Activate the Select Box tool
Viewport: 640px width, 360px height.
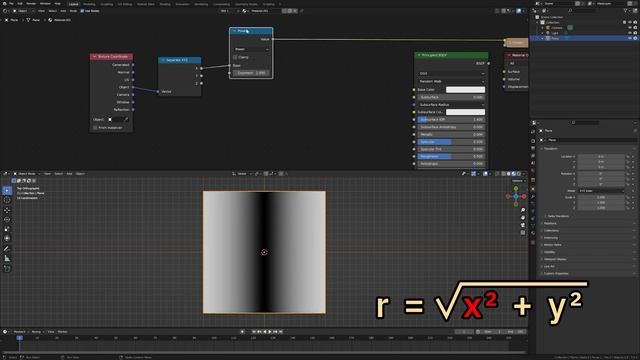[7, 190]
